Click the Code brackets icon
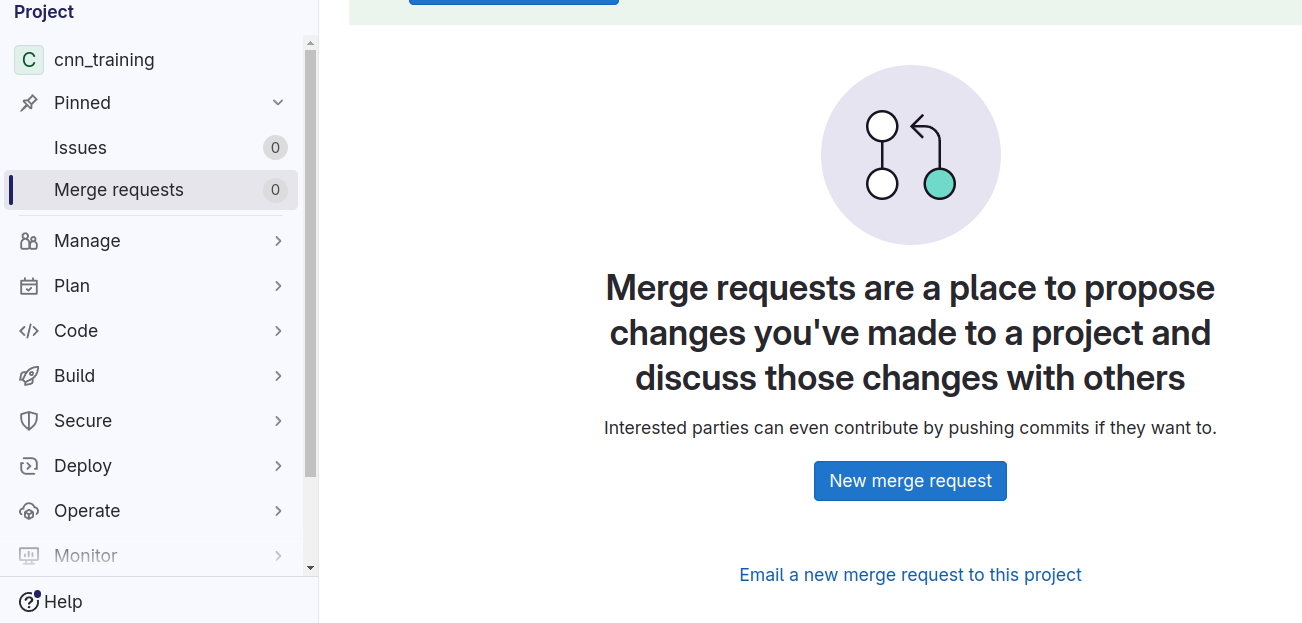Viewport: 1302px width, 623px height. click(x=29, y=331)
